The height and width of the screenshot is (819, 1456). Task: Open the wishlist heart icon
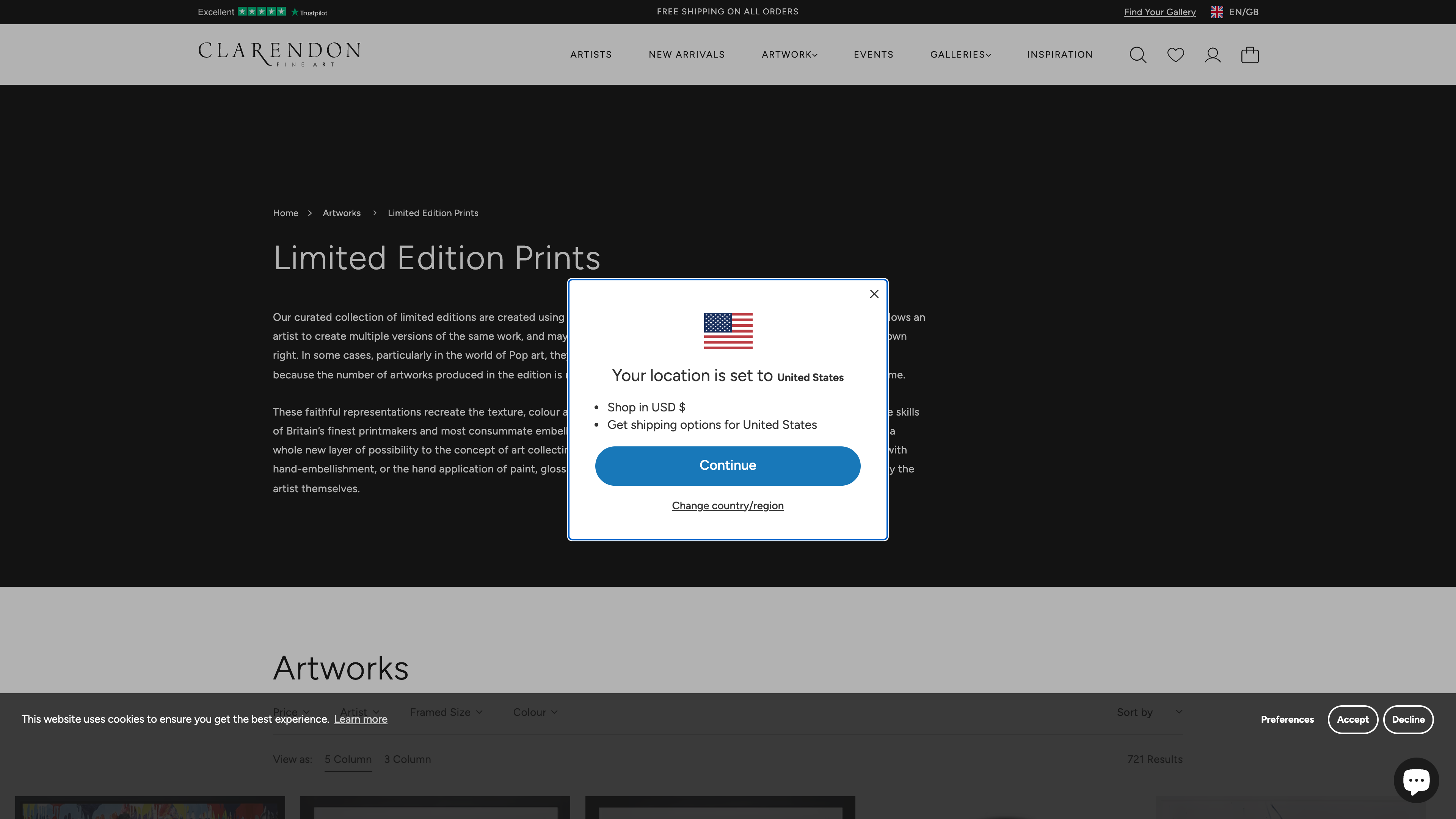point(1176,54)
